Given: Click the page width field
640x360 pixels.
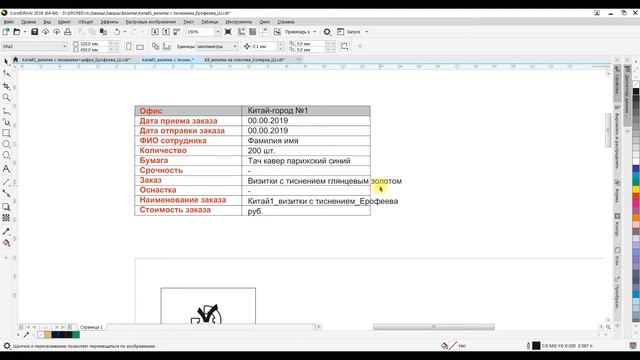Looking at the screenshot, I should [x=94, y=43].
